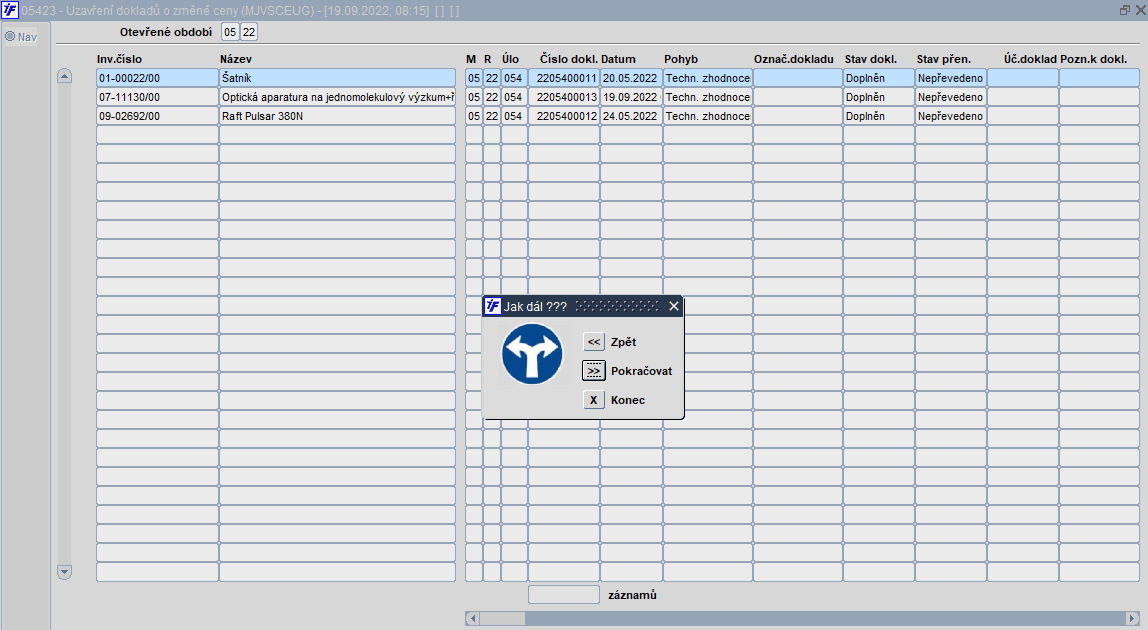Click Pohyb cell of document 2205400011

point(708,78)
